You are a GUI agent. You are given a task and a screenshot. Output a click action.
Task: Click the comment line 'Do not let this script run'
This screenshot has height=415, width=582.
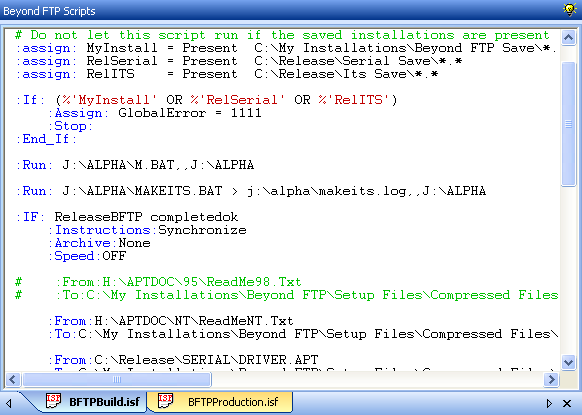(282, 35)
